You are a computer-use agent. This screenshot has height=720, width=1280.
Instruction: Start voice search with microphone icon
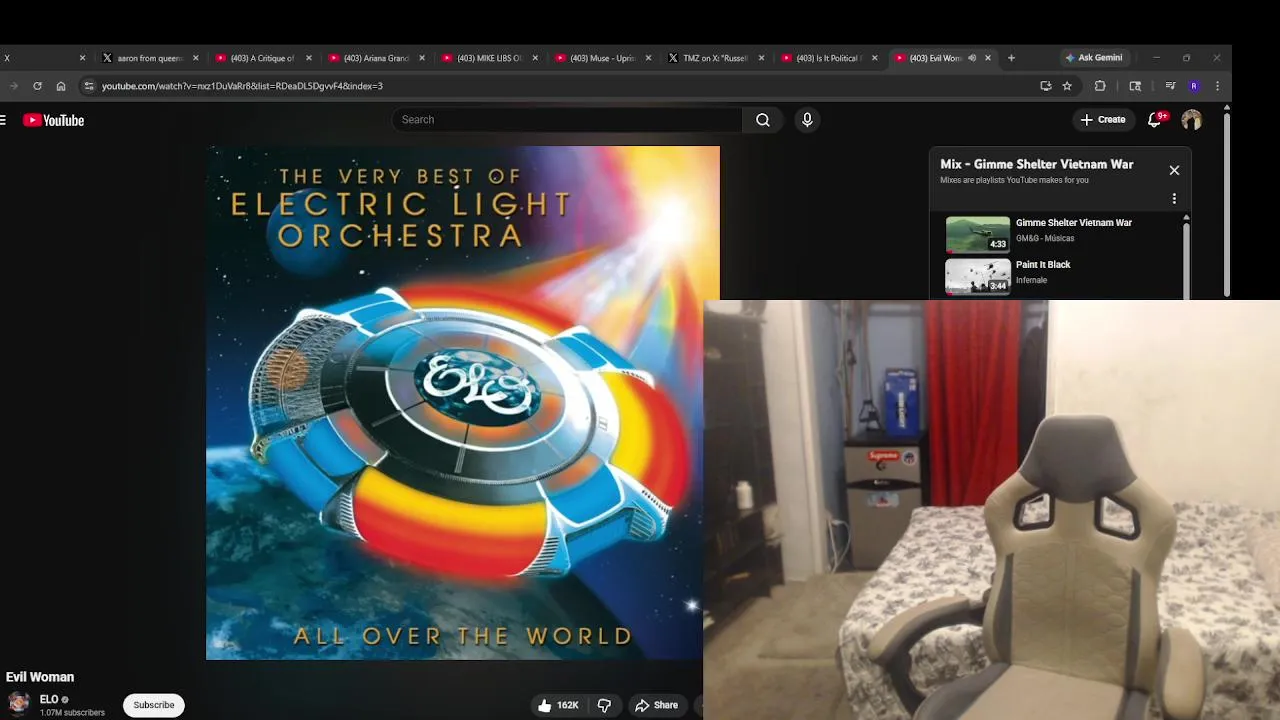point(807,120)
